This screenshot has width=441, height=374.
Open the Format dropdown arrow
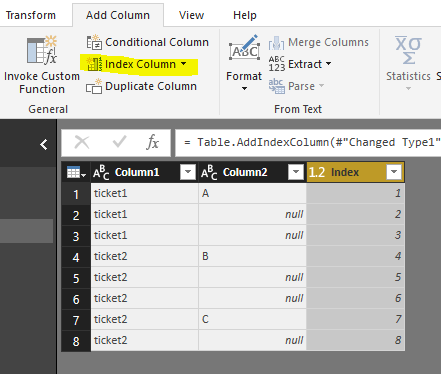(244, 88)
